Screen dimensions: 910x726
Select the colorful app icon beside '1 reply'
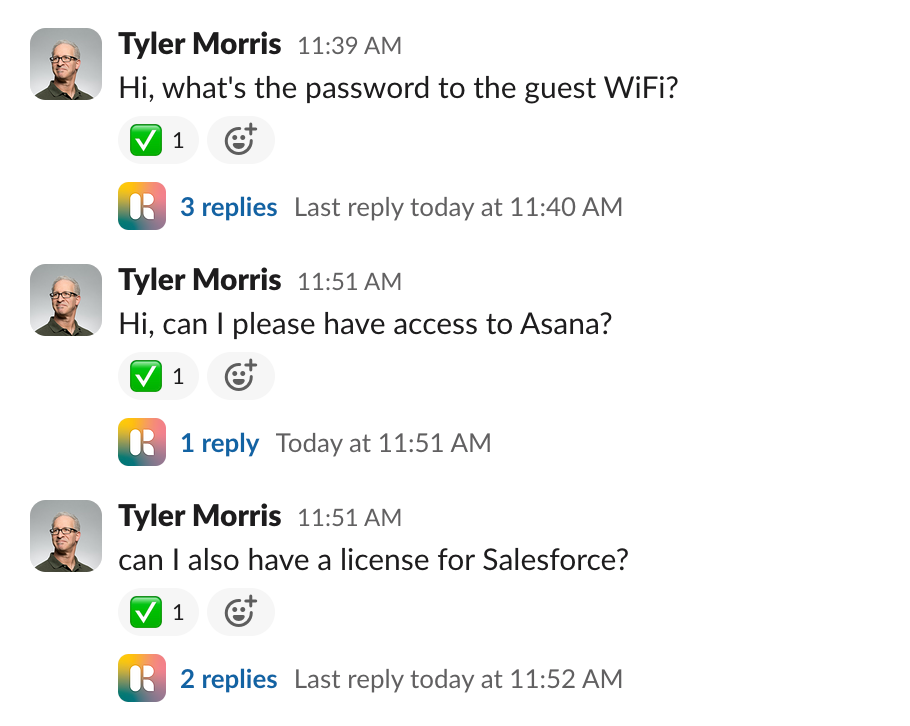tap(141, 442)
